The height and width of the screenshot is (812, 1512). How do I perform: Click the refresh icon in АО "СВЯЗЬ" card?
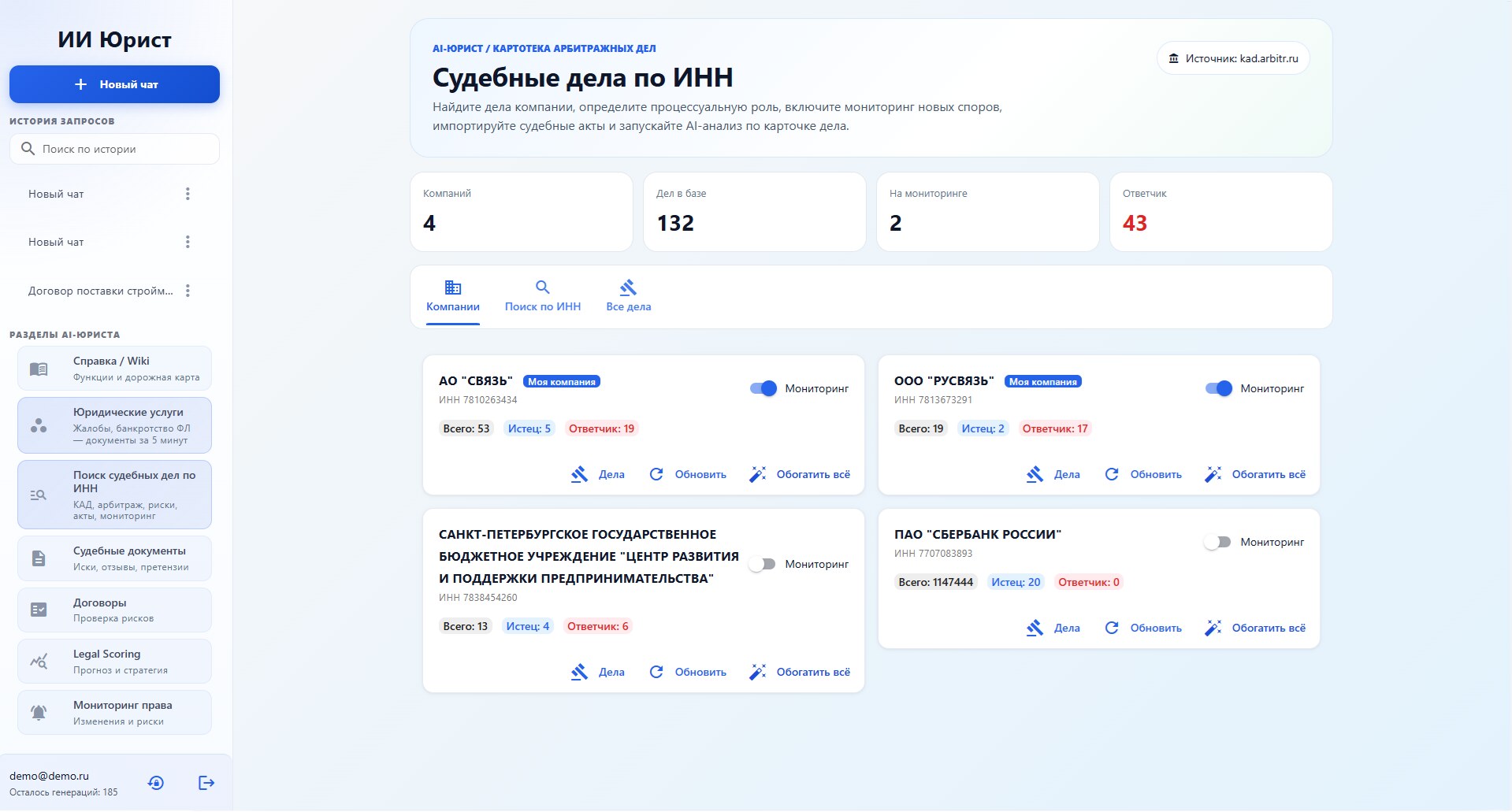pyautogui.click(x=656, y=474)
